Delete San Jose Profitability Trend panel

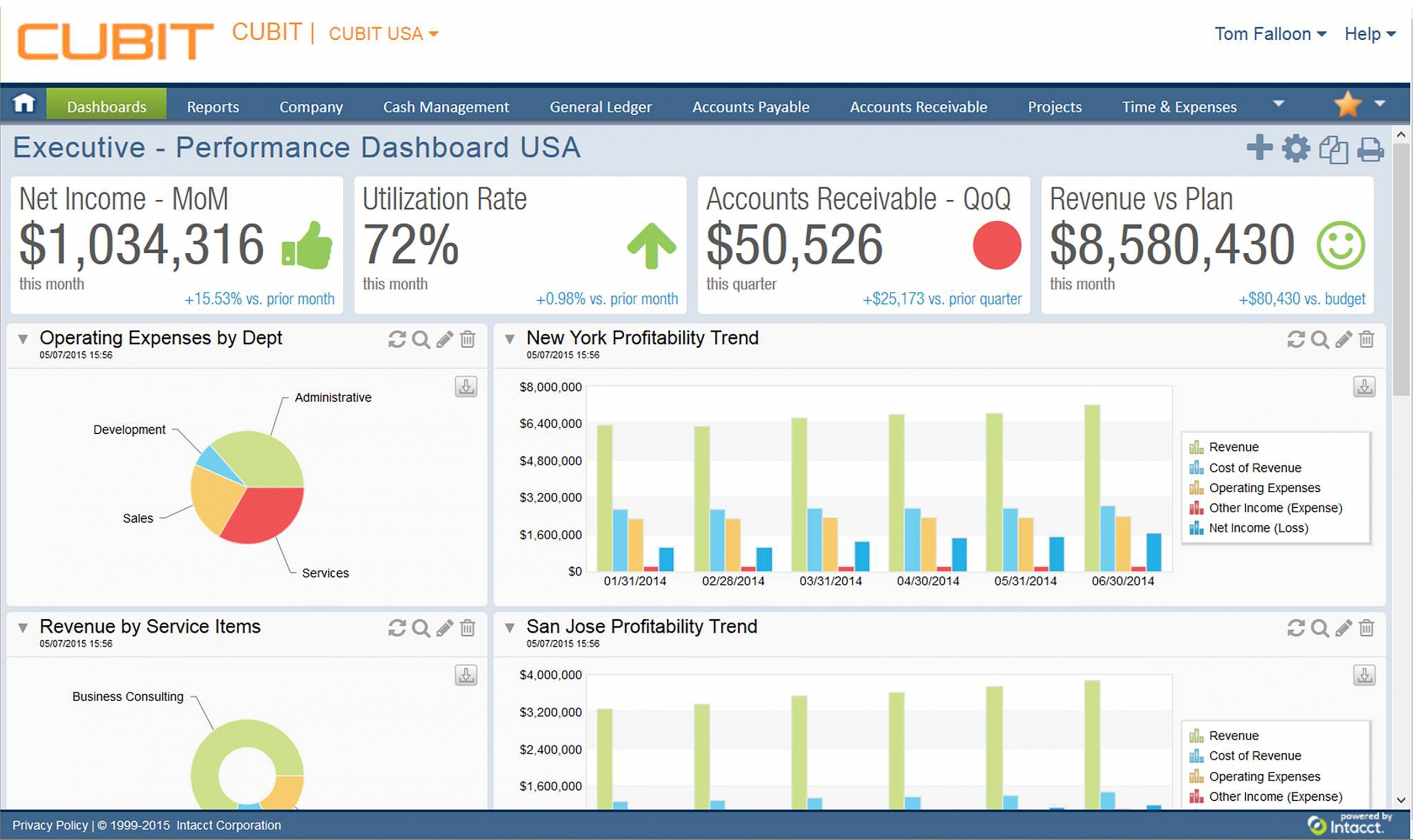pyautogui.click(x=1367, y=628)
